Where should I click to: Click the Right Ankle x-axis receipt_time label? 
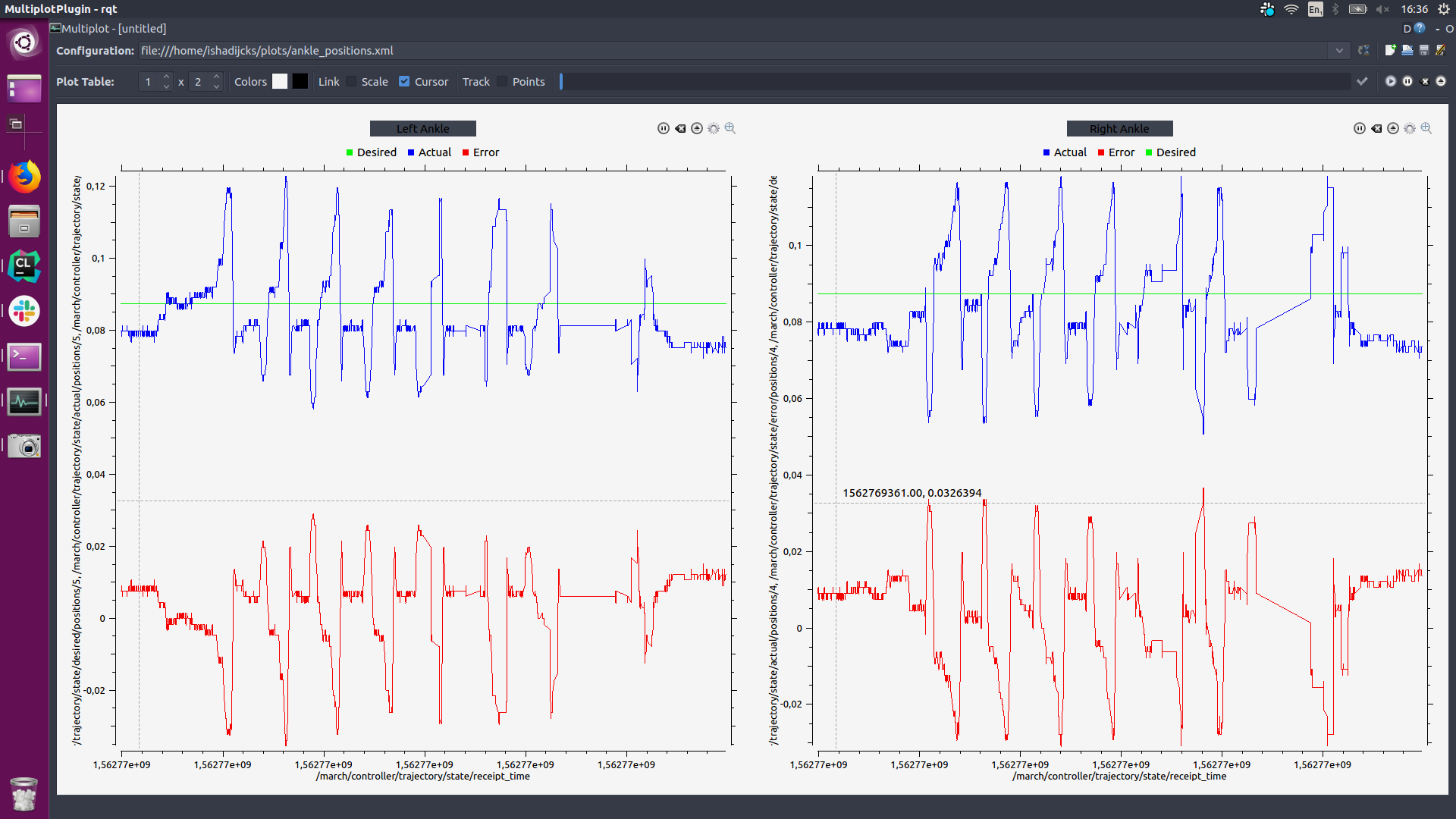[x=1119, y=776]
